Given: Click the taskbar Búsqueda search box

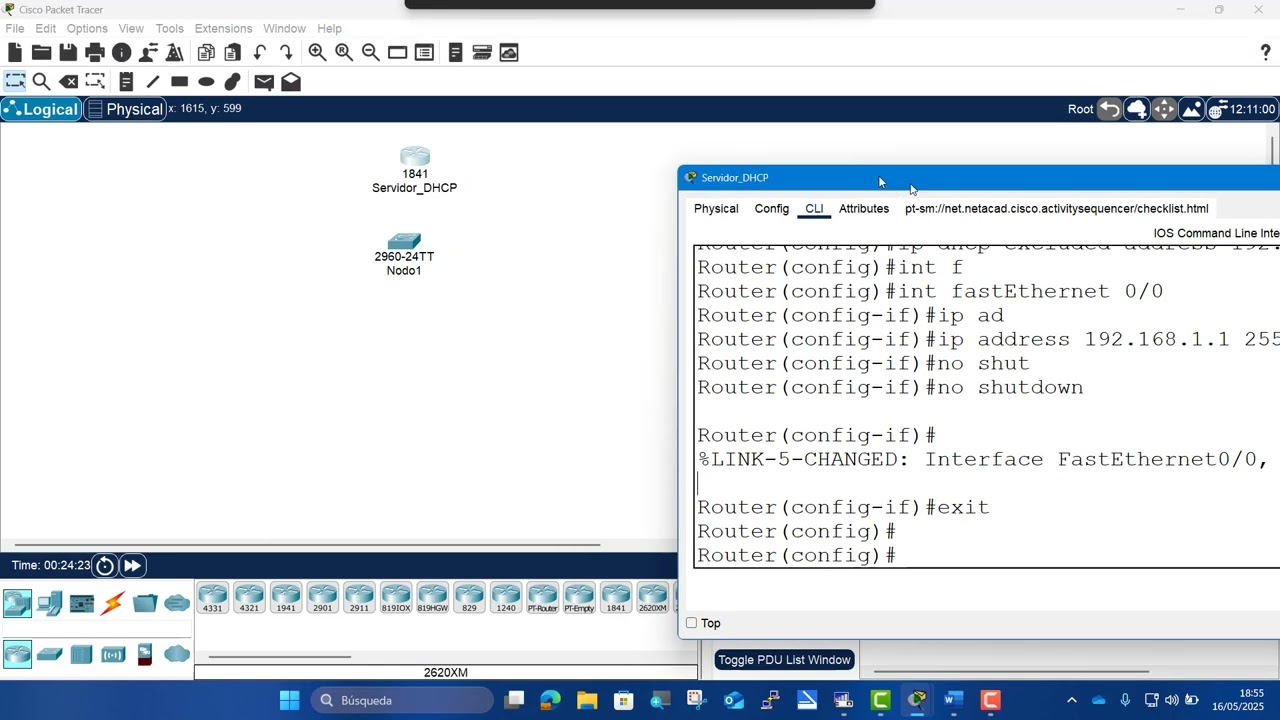Looking at the screenshot, I should (401, 700).
